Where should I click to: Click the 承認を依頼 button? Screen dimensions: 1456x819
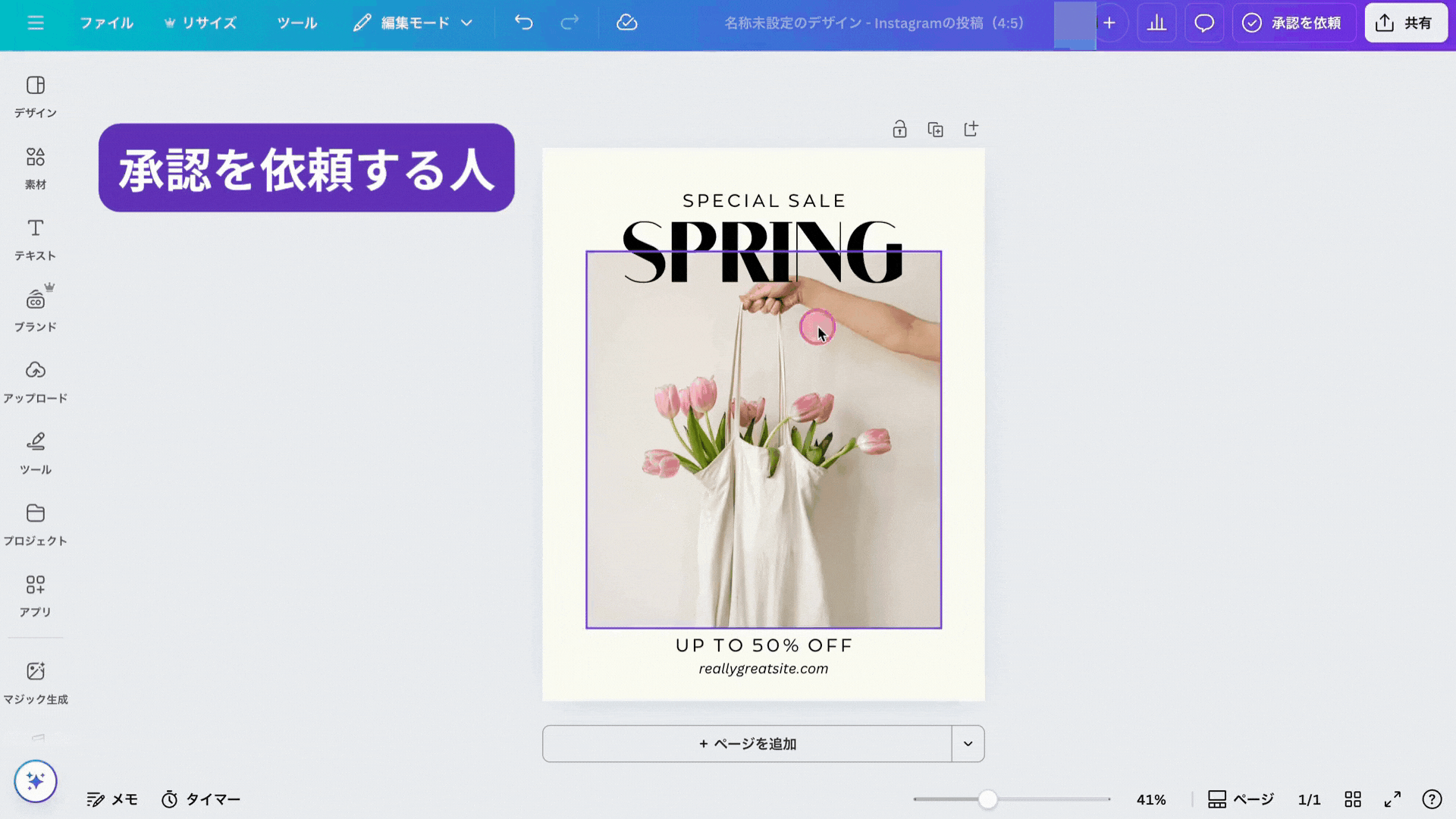(1293, 23)
